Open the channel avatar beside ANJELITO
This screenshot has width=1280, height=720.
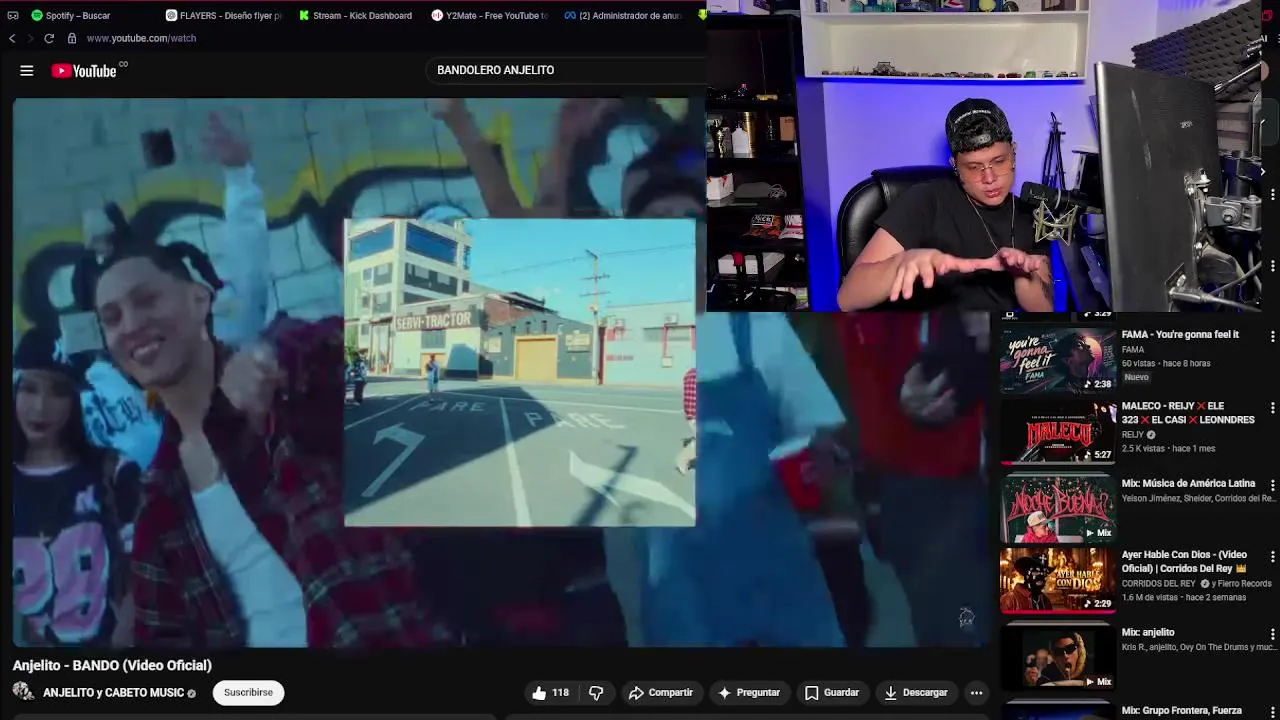coord(23,691)
